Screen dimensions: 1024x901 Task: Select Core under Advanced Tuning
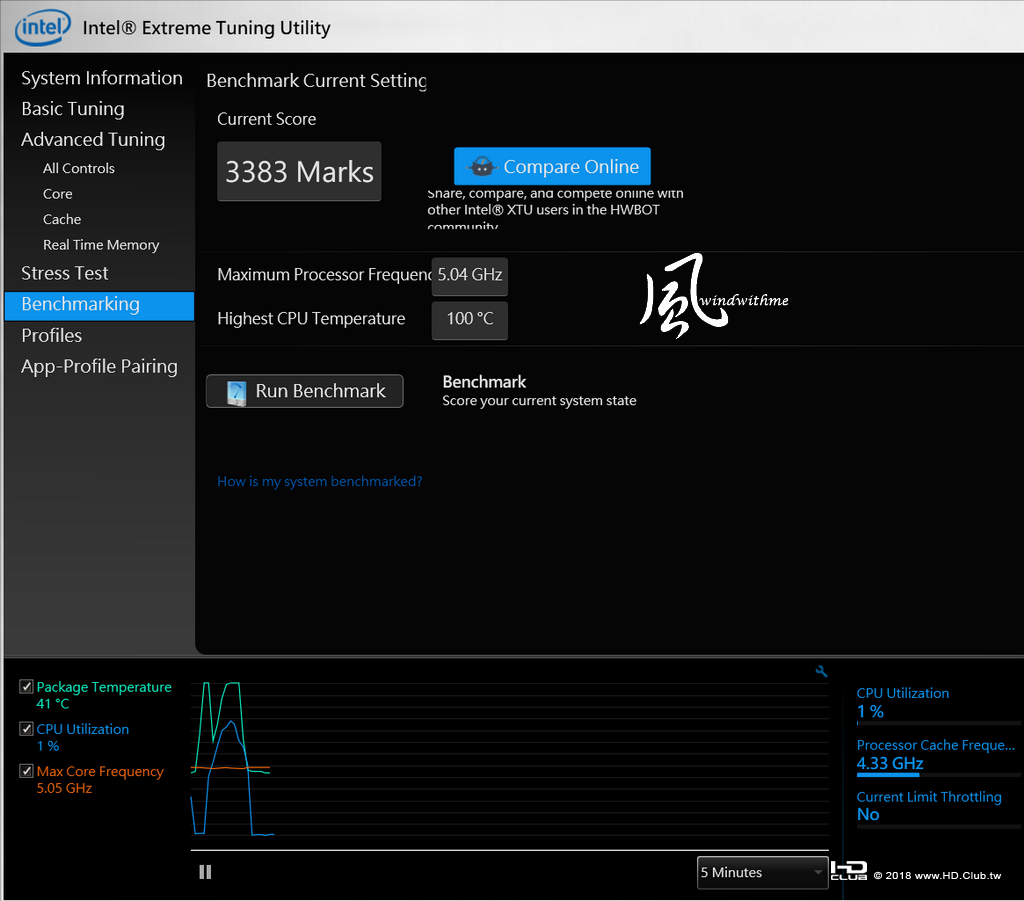(57, 194)
